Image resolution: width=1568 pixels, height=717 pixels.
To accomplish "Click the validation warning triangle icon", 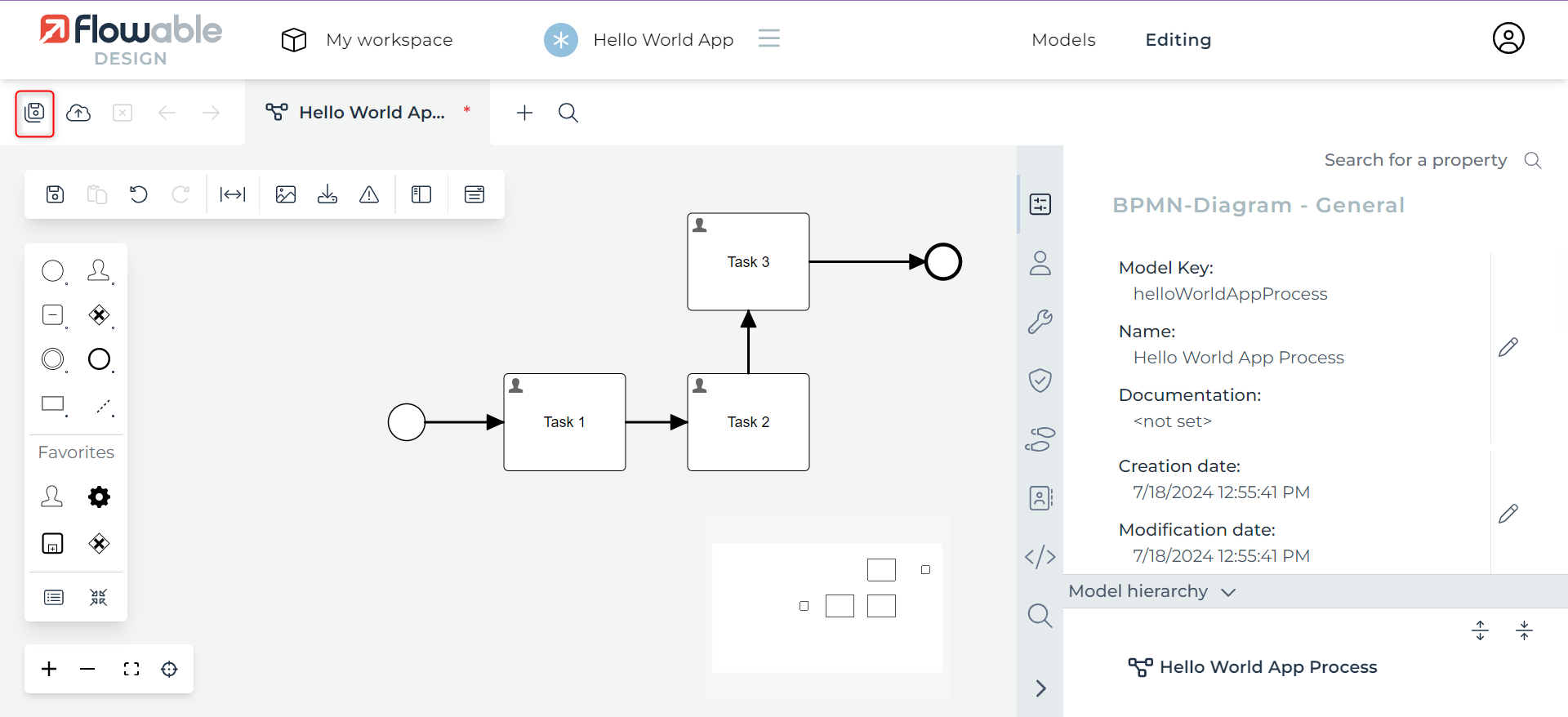I will pyautogui.click(x=369, y=194).
